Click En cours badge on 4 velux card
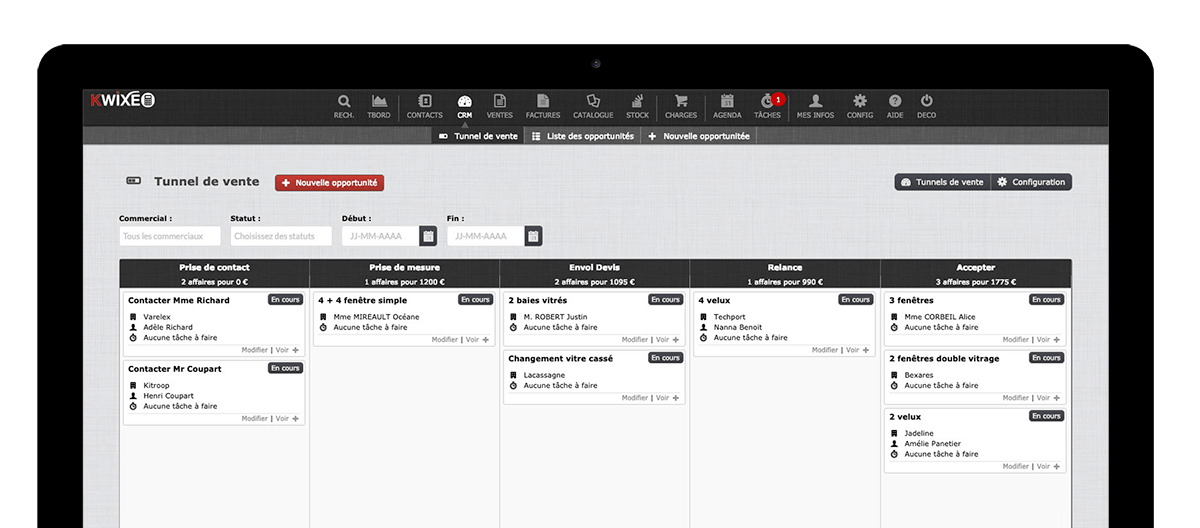This screenshot has width=1200, height=528. (x=856, y=300)
